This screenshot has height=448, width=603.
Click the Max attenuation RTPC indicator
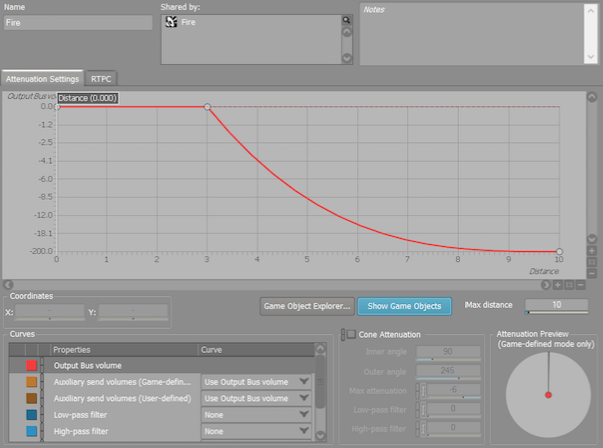pos(423,391)
